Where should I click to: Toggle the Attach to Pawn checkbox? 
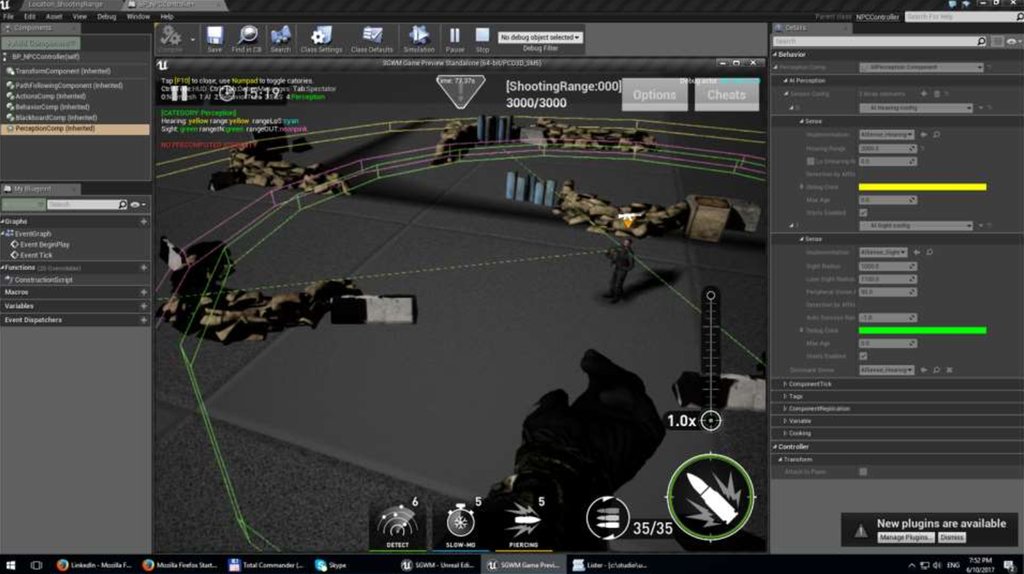[x=864, y=471]
